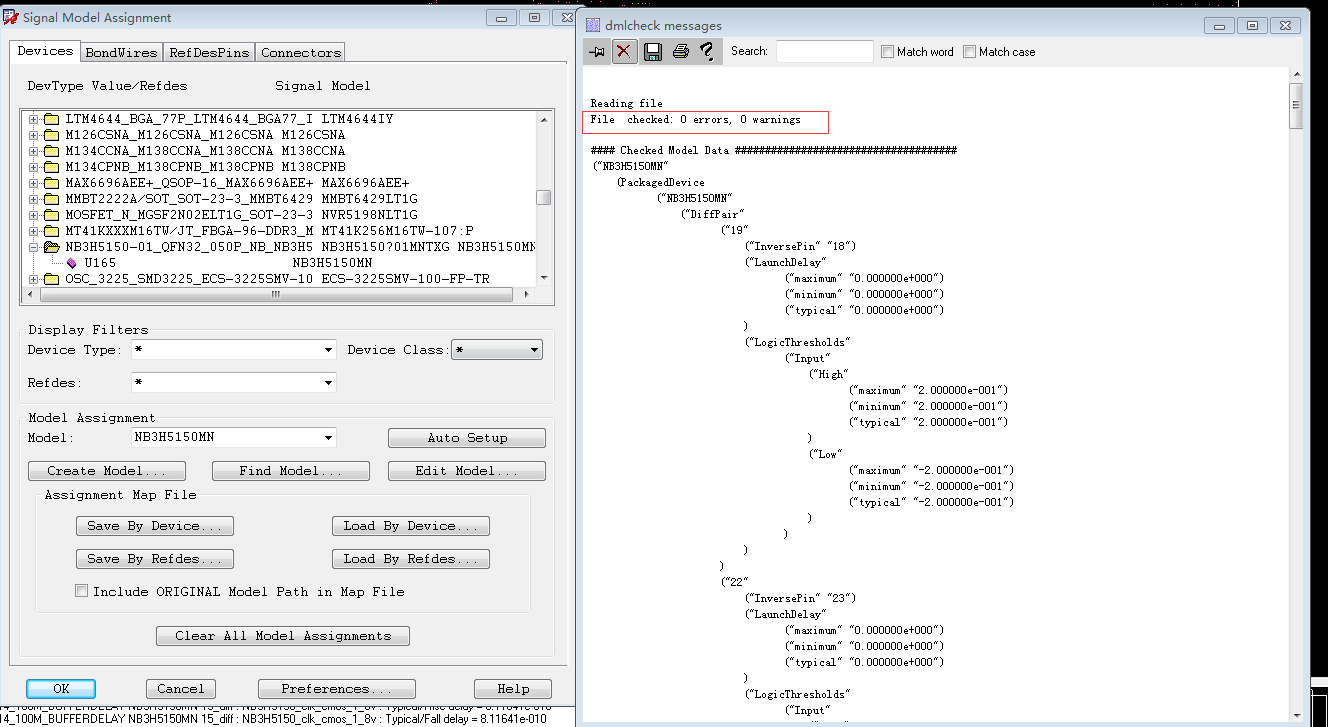
Task: Expand the OSC_3225_SMD3225 tree node
Action: (33, 279)
